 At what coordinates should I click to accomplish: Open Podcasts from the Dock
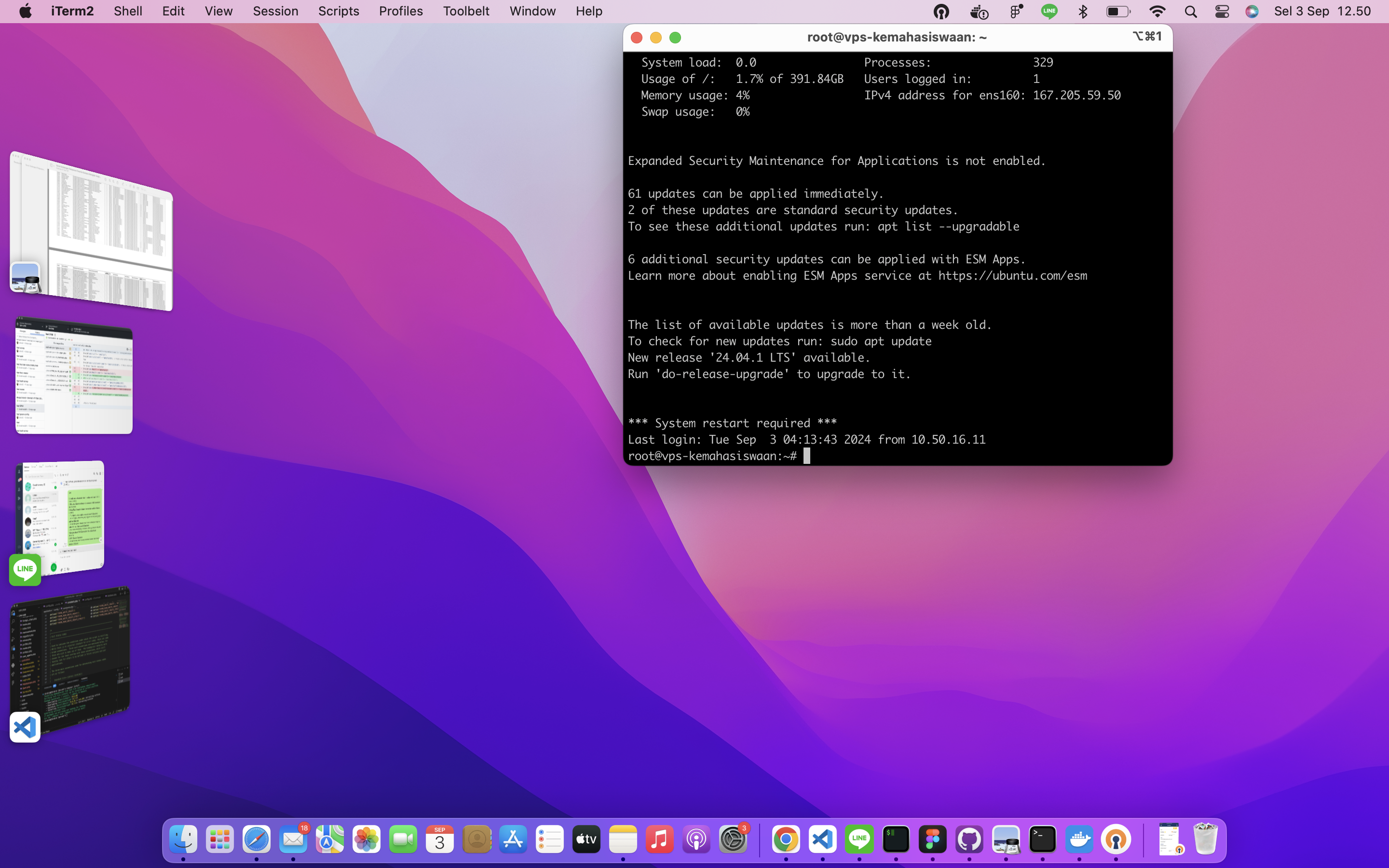click(696, 839)
